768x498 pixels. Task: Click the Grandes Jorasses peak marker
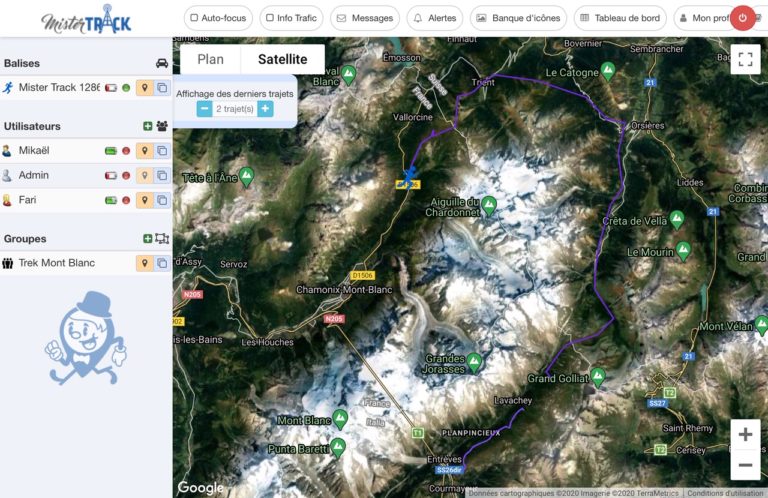click(474, 363)
